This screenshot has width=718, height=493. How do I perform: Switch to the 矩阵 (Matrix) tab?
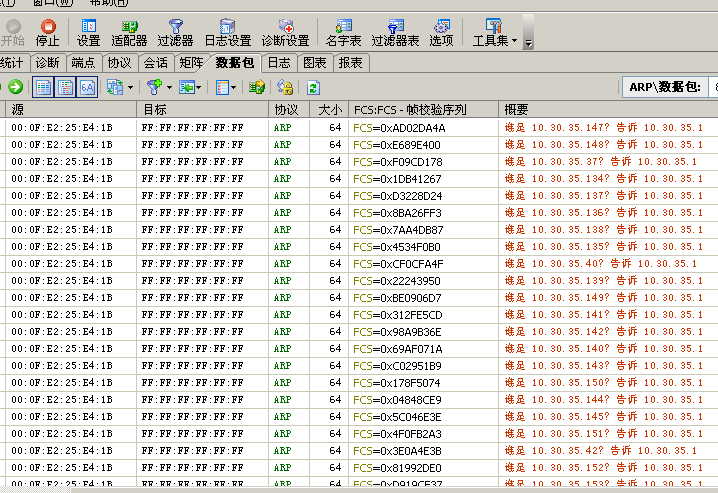tap(191, 62)
